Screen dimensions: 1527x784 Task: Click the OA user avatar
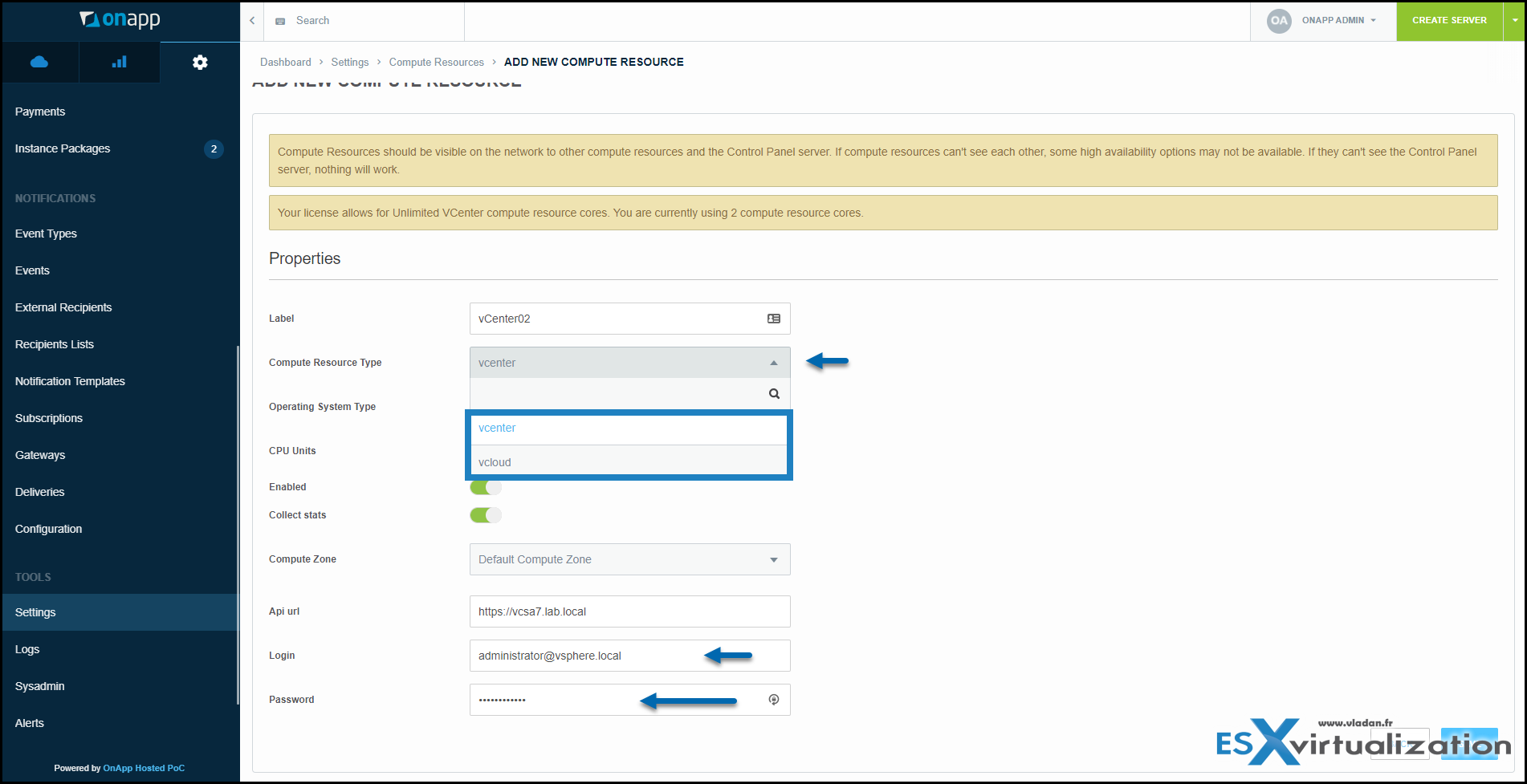click(1279, 21)
